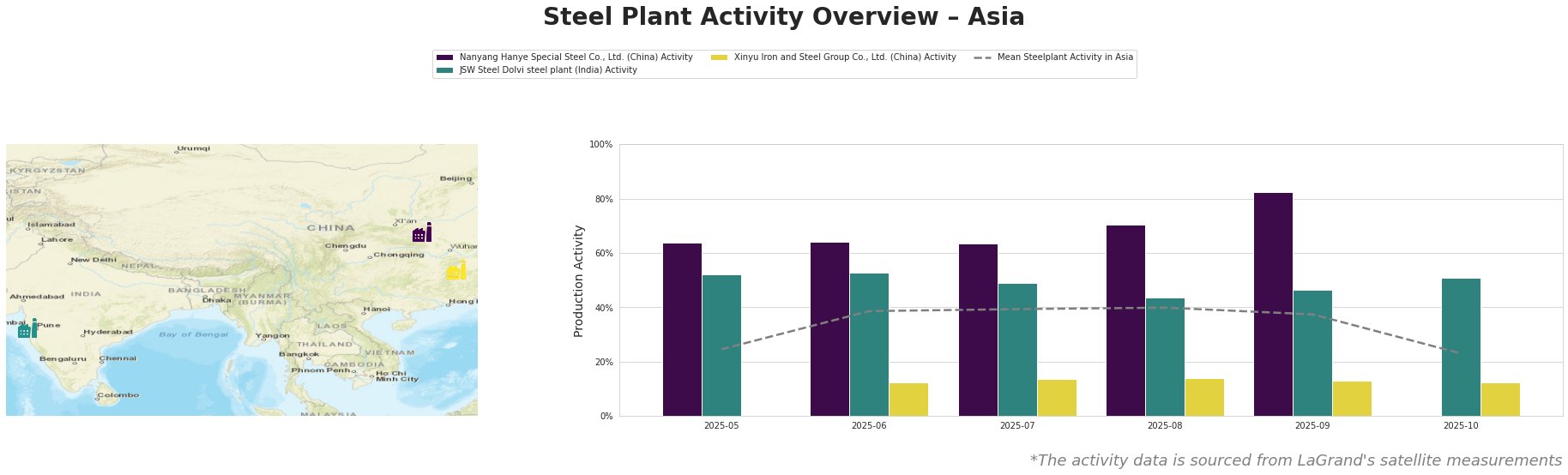This screenshot has width=1568, height=475.
Task: Click the teal JSW Steel legend swatch
Action: pos(444,70)
